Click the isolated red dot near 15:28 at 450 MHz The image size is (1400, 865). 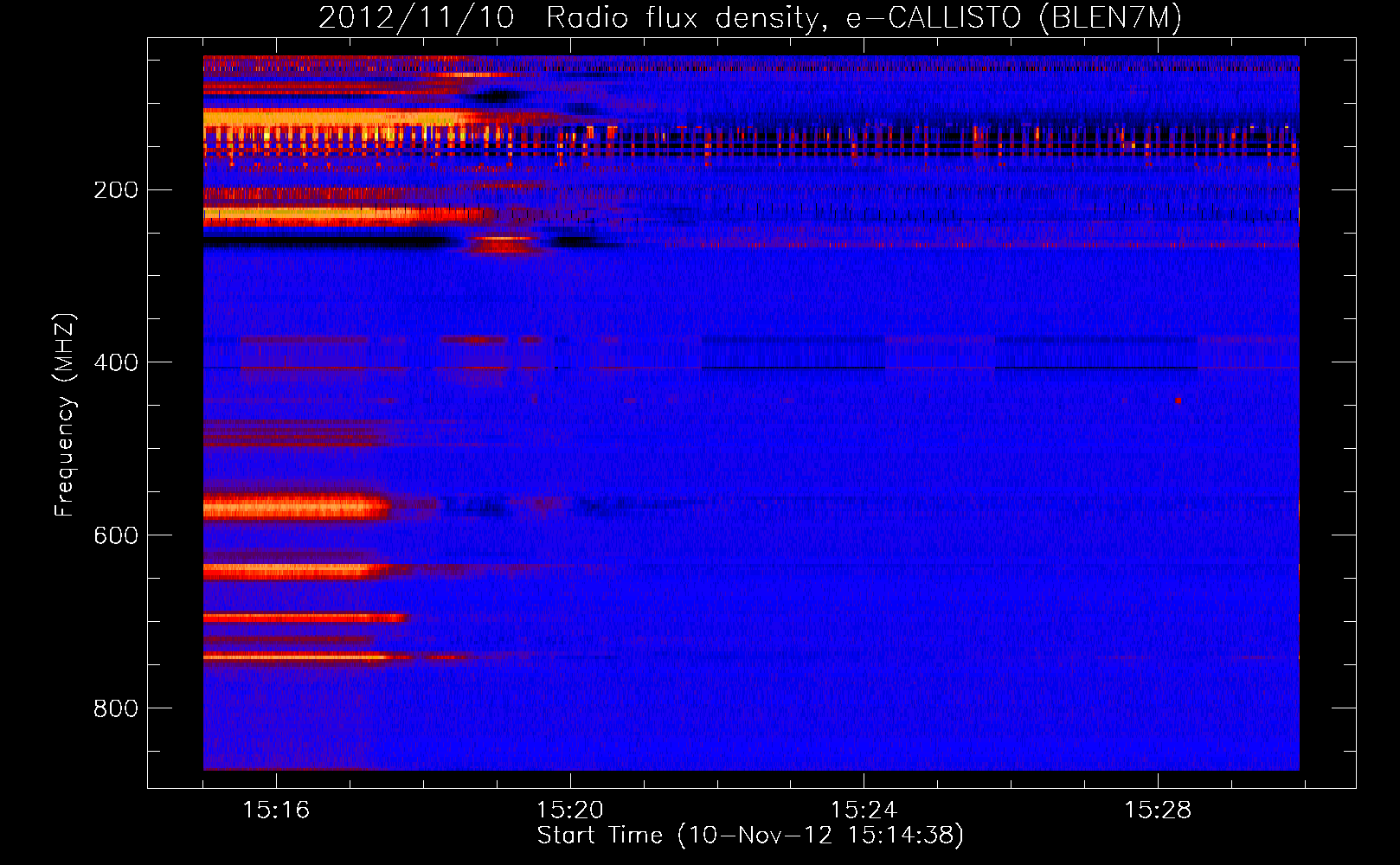1178,400
